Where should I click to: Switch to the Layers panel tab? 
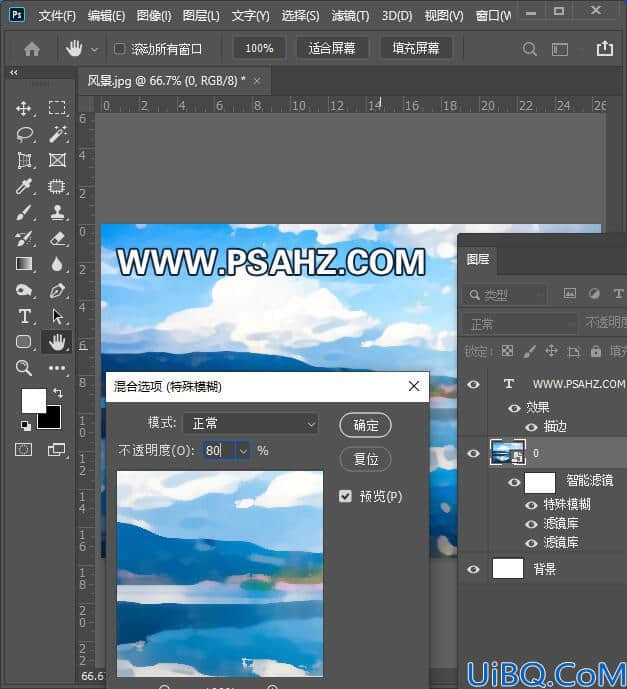click(x=478, y=260)
